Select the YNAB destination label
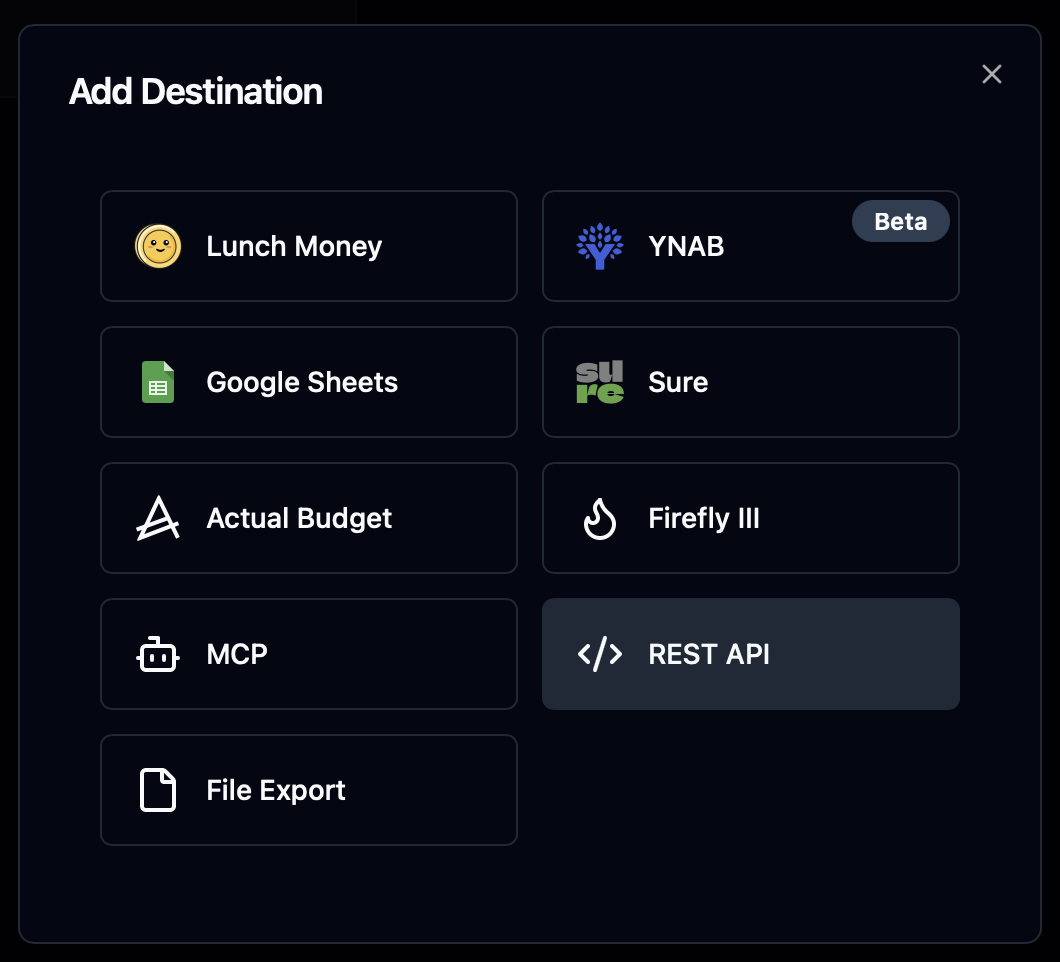Image resolution: width=1060 pixels, height=962 pixels. click(685, 246)
